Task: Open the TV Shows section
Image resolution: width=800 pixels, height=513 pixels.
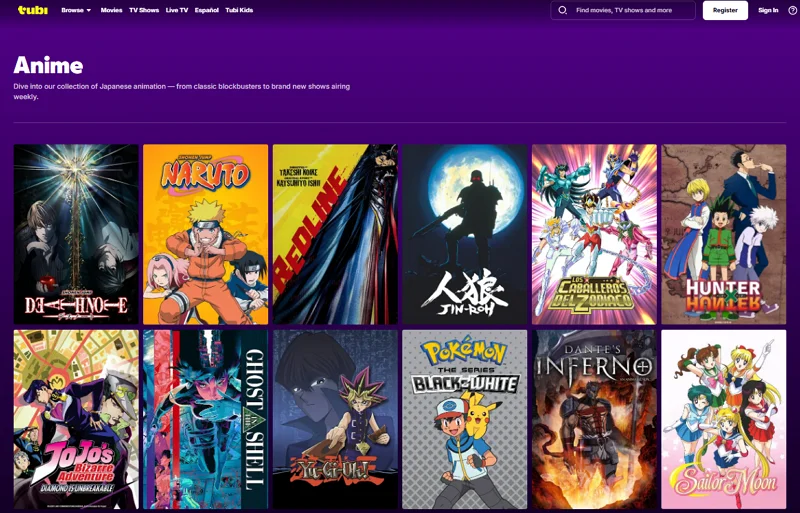Action: pyautogui.click(x=144, y=10)
